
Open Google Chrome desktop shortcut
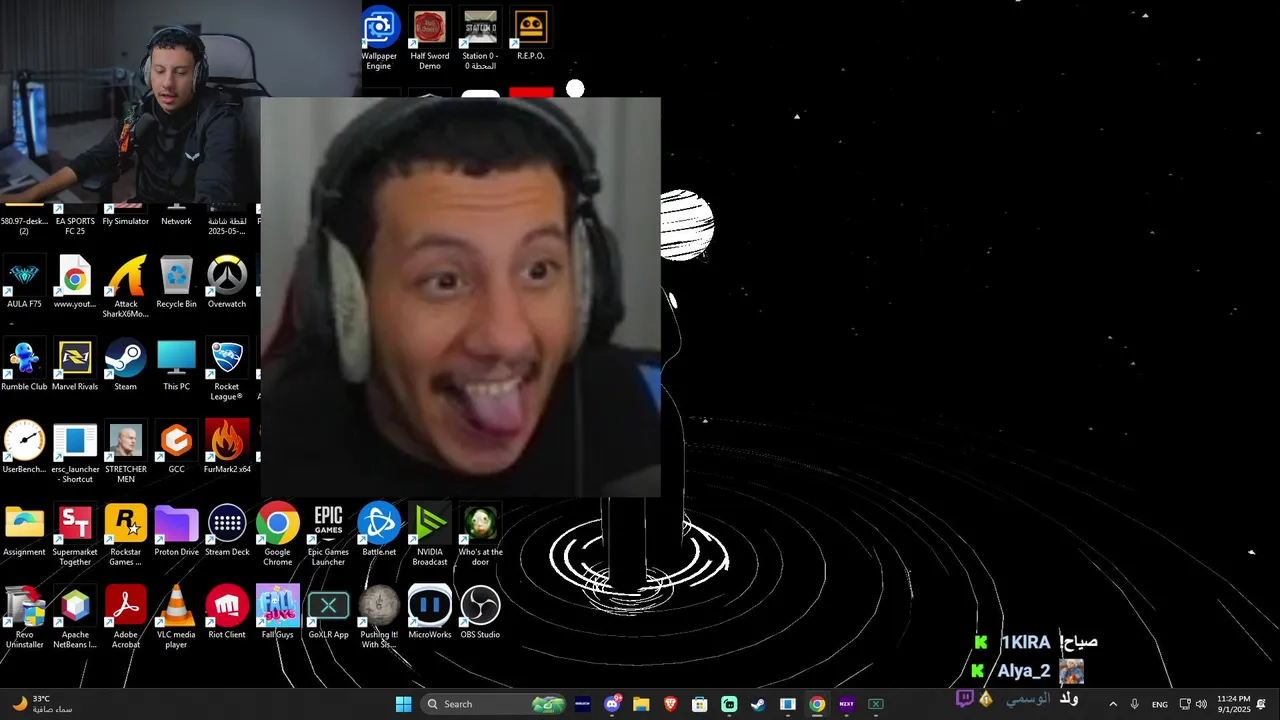[277, 536]
